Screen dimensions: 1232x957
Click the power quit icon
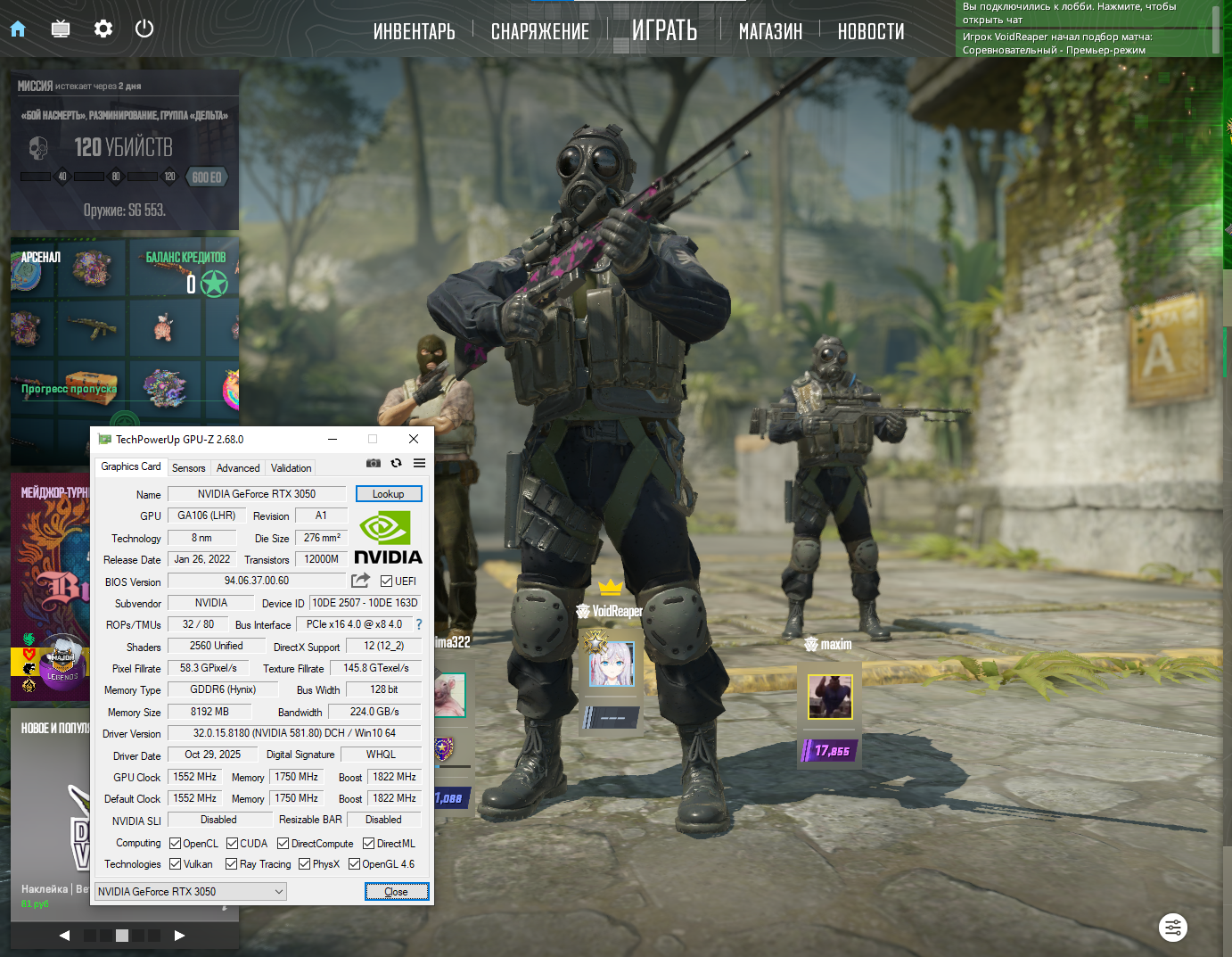tap(144, 29)
